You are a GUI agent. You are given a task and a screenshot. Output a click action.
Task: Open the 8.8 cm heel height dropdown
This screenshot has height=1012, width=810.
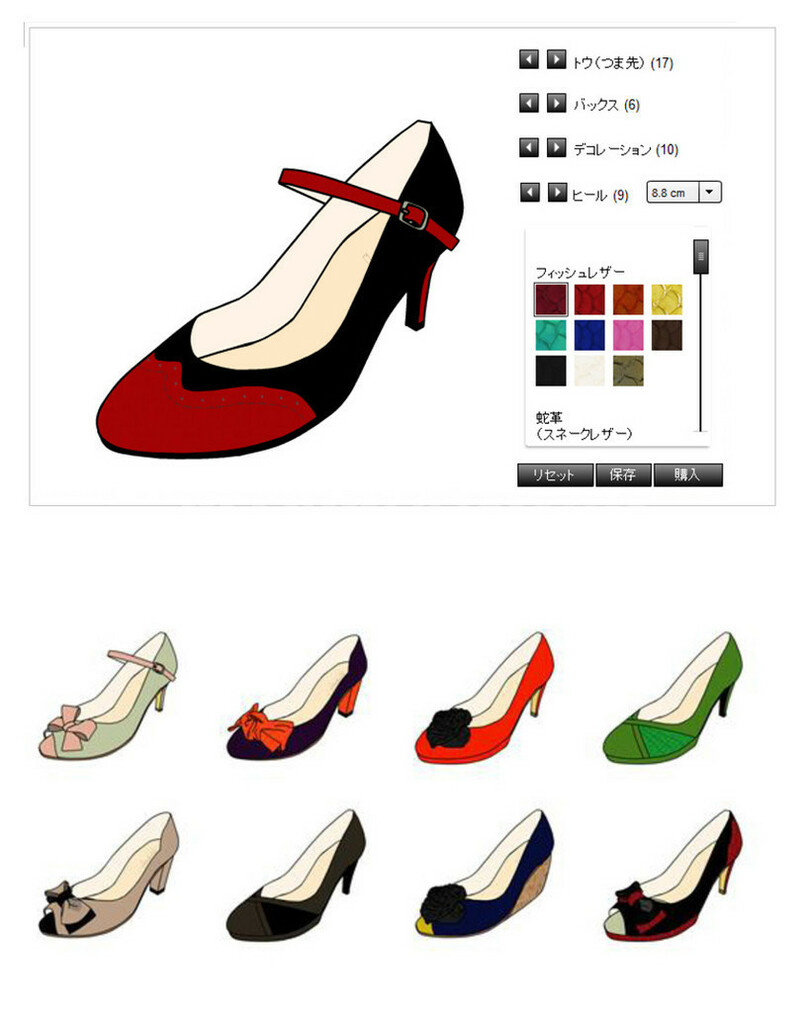[709, 192]
